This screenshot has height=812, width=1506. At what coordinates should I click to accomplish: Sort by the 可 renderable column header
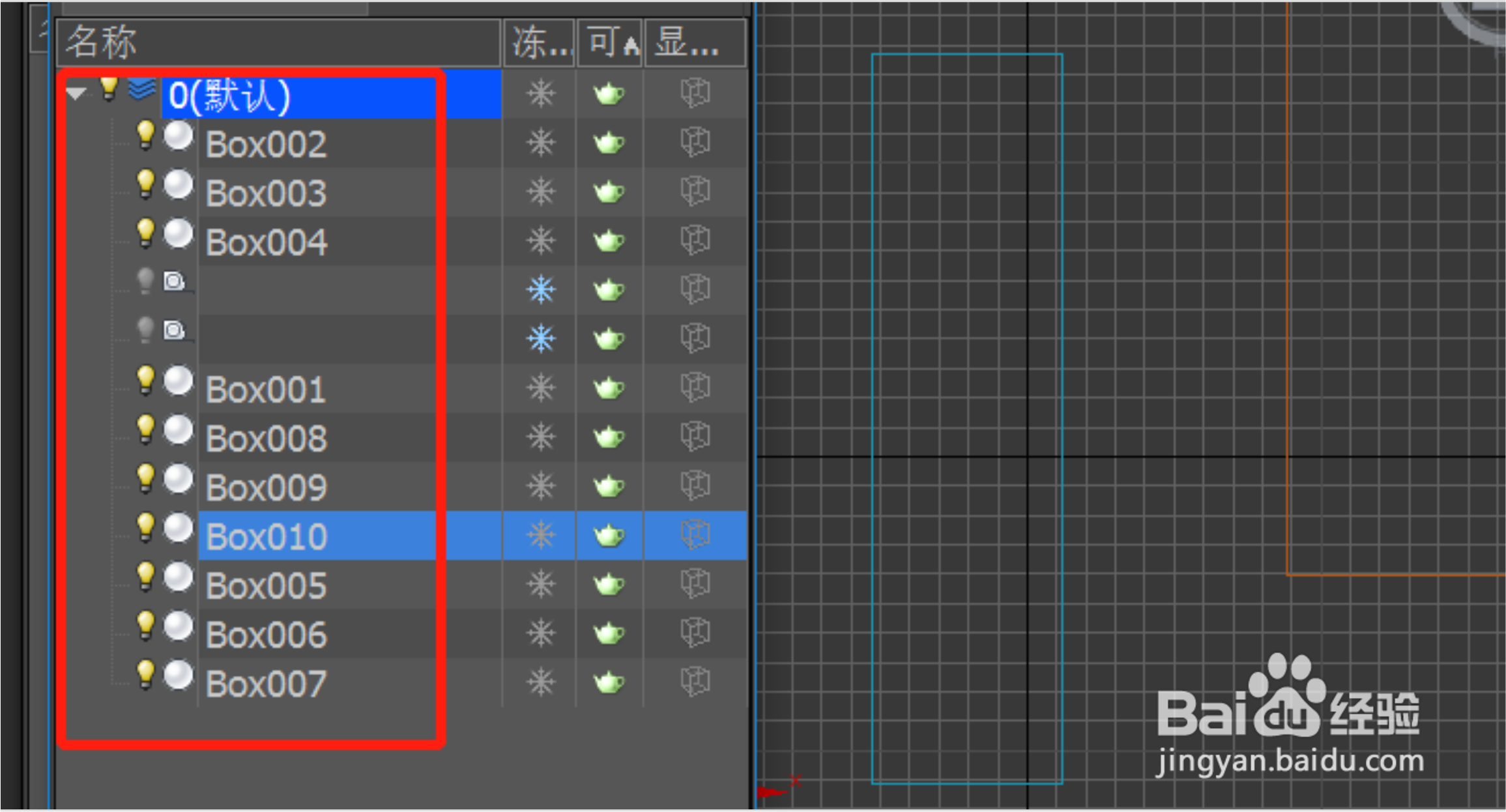(610, 43)
